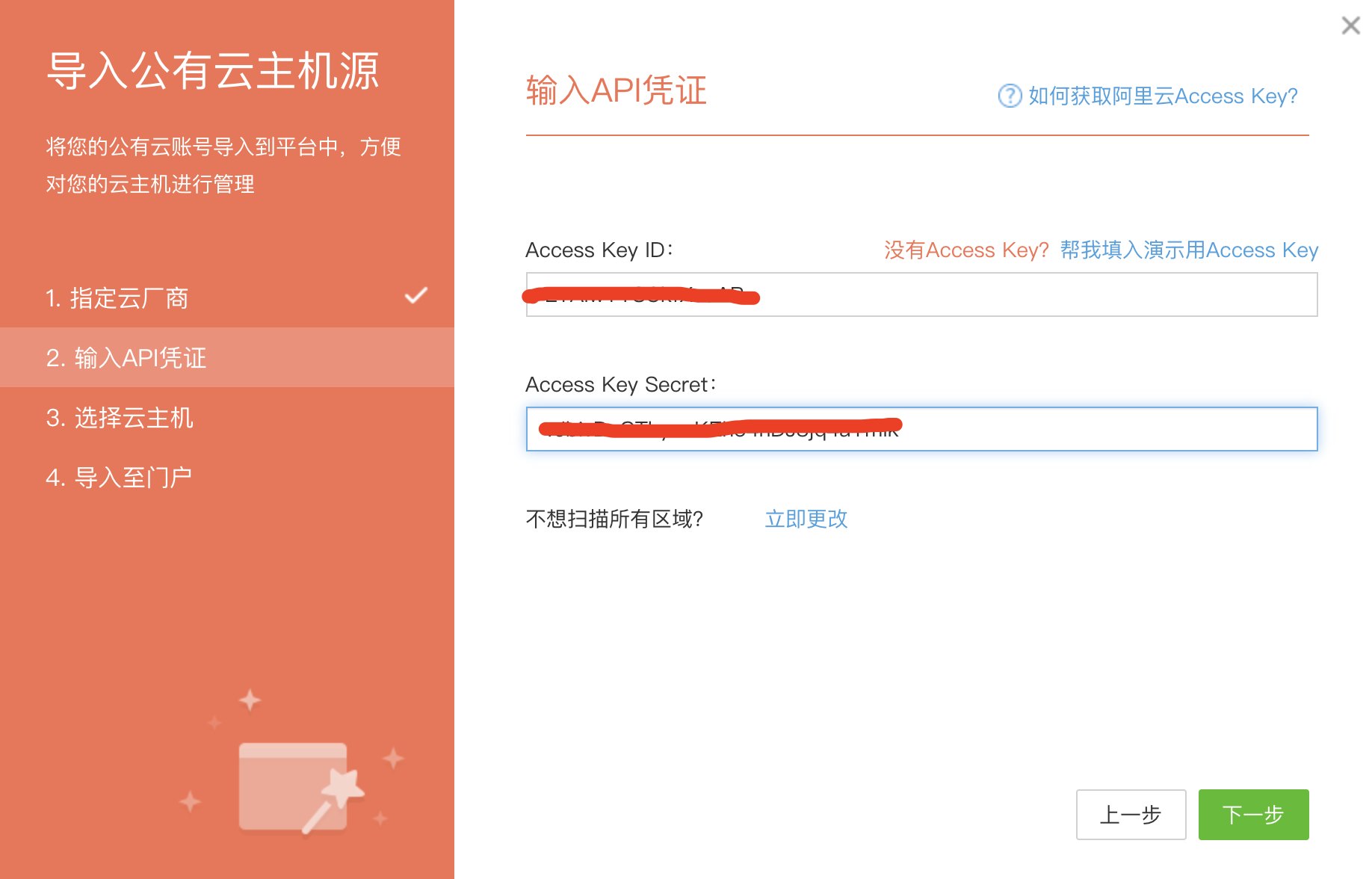Image resolution: width=1372 pixels, height=879 pixels.
Task: Click the large sparkle star above illustration
Action: point(250,700)
